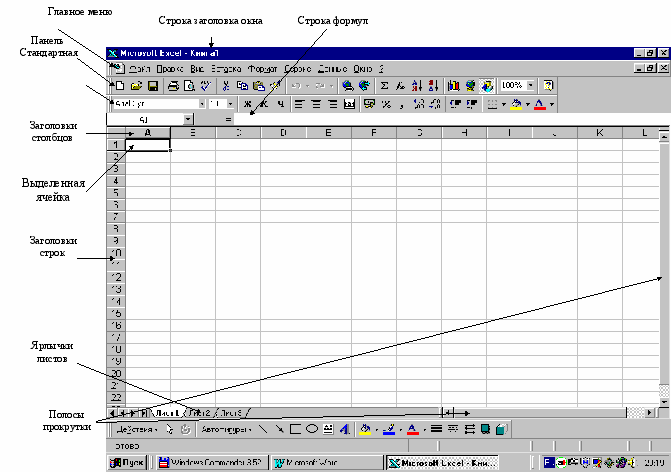Open the Paste Function fx icon
Image resolution: width=671 pixels, height=472 pixels.
coord(401,86)
